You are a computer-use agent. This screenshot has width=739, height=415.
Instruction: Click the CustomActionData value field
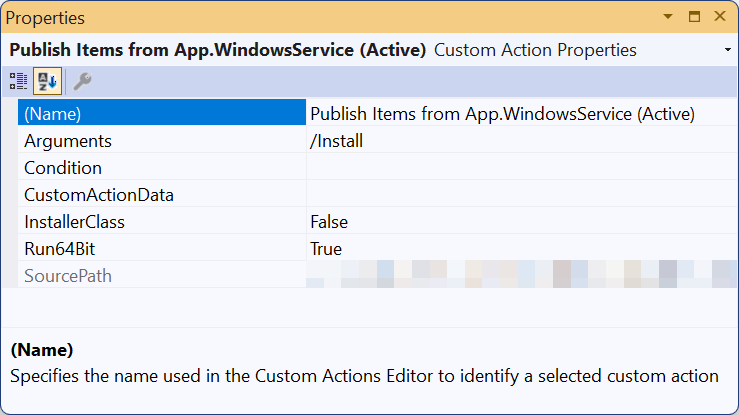click(520, 195)
